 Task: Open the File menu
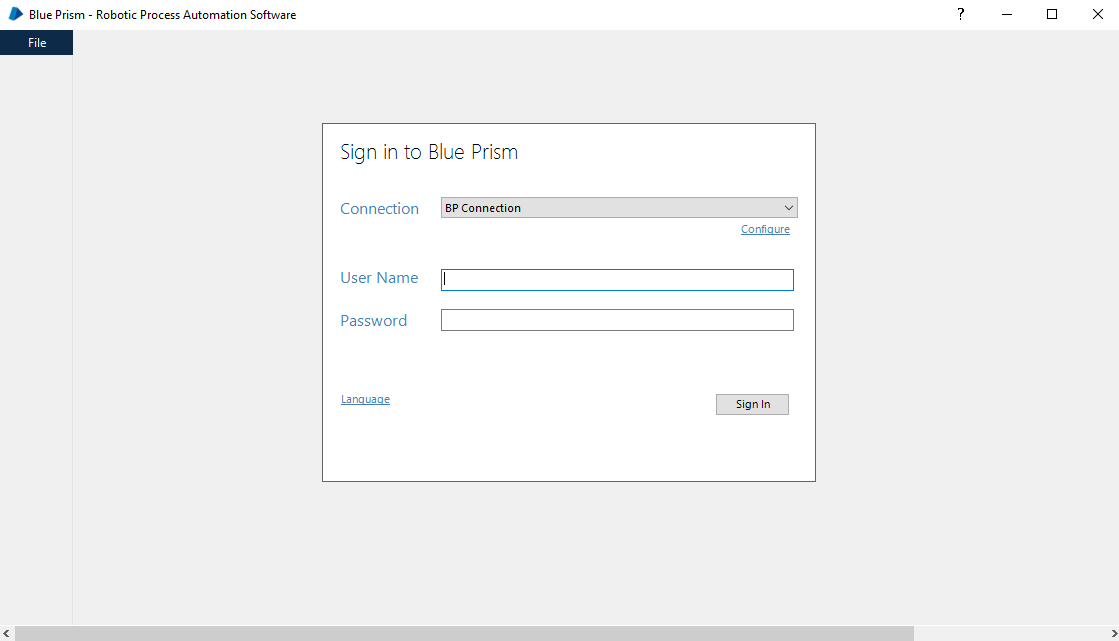37,43
